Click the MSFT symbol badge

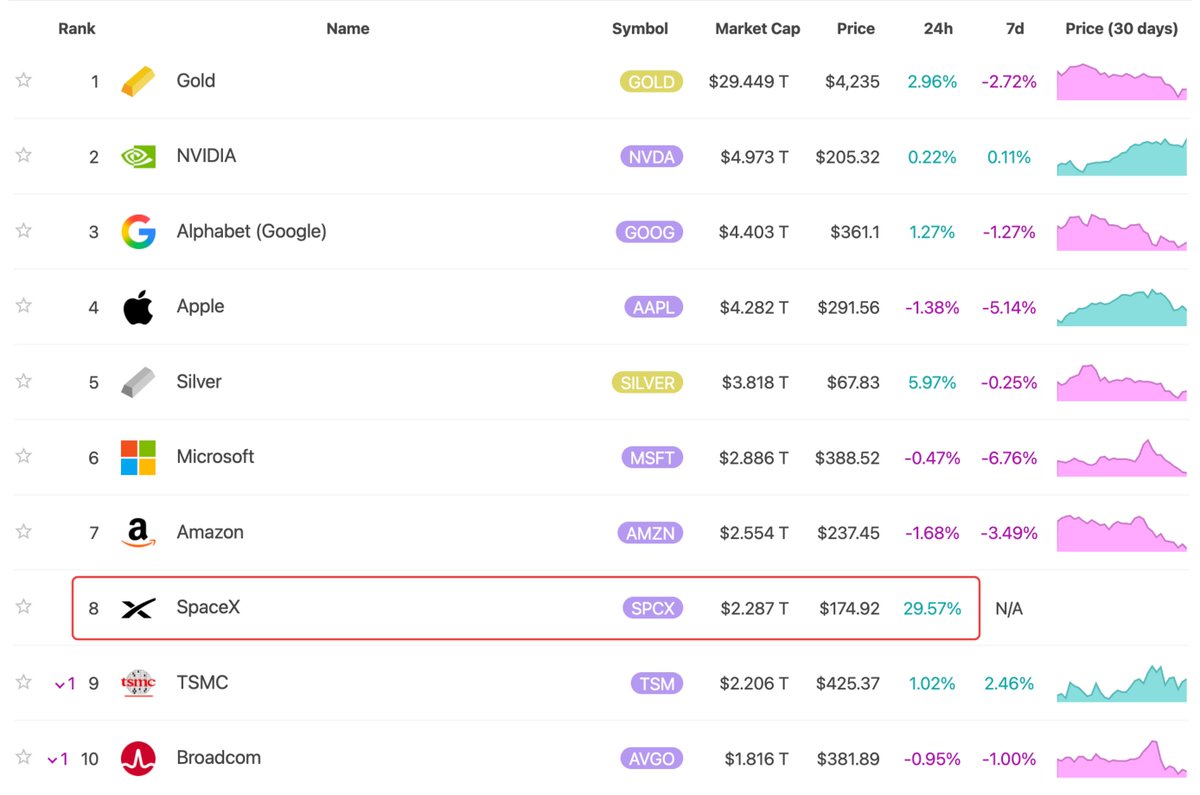tap(652, 458)
